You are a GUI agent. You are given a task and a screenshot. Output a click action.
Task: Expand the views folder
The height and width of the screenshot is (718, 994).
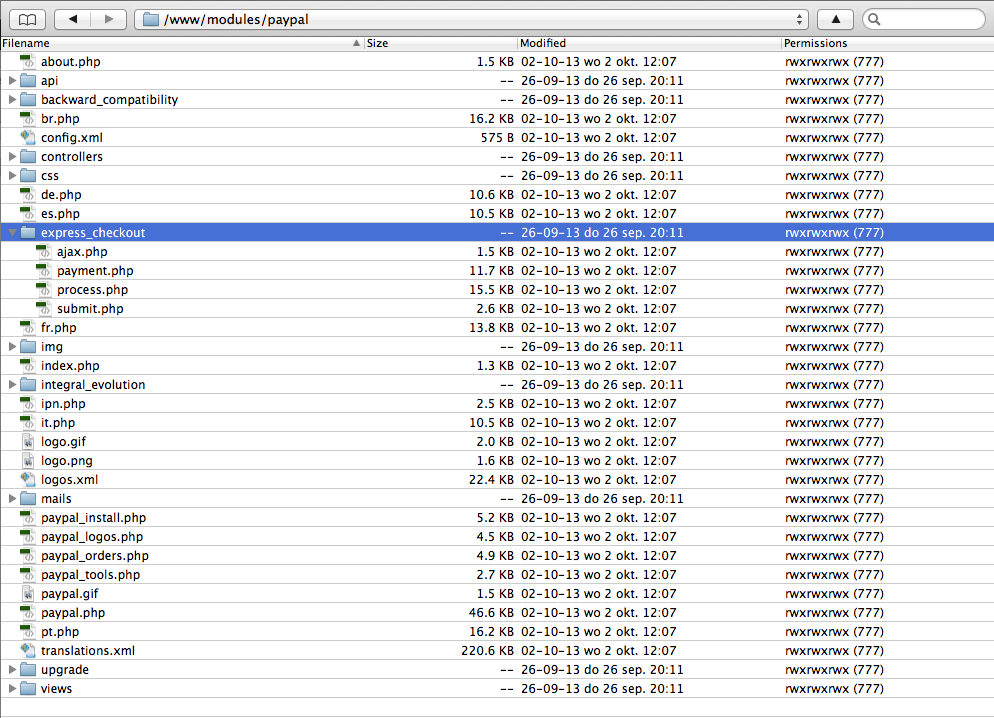12,689
